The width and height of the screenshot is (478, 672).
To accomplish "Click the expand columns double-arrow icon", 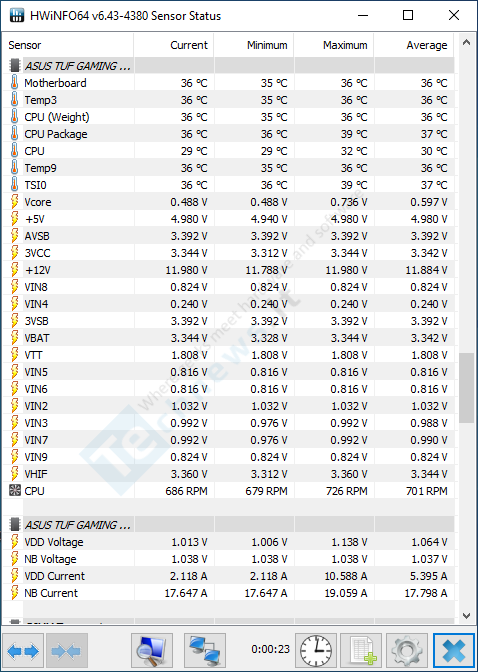I will pos(23,651).
